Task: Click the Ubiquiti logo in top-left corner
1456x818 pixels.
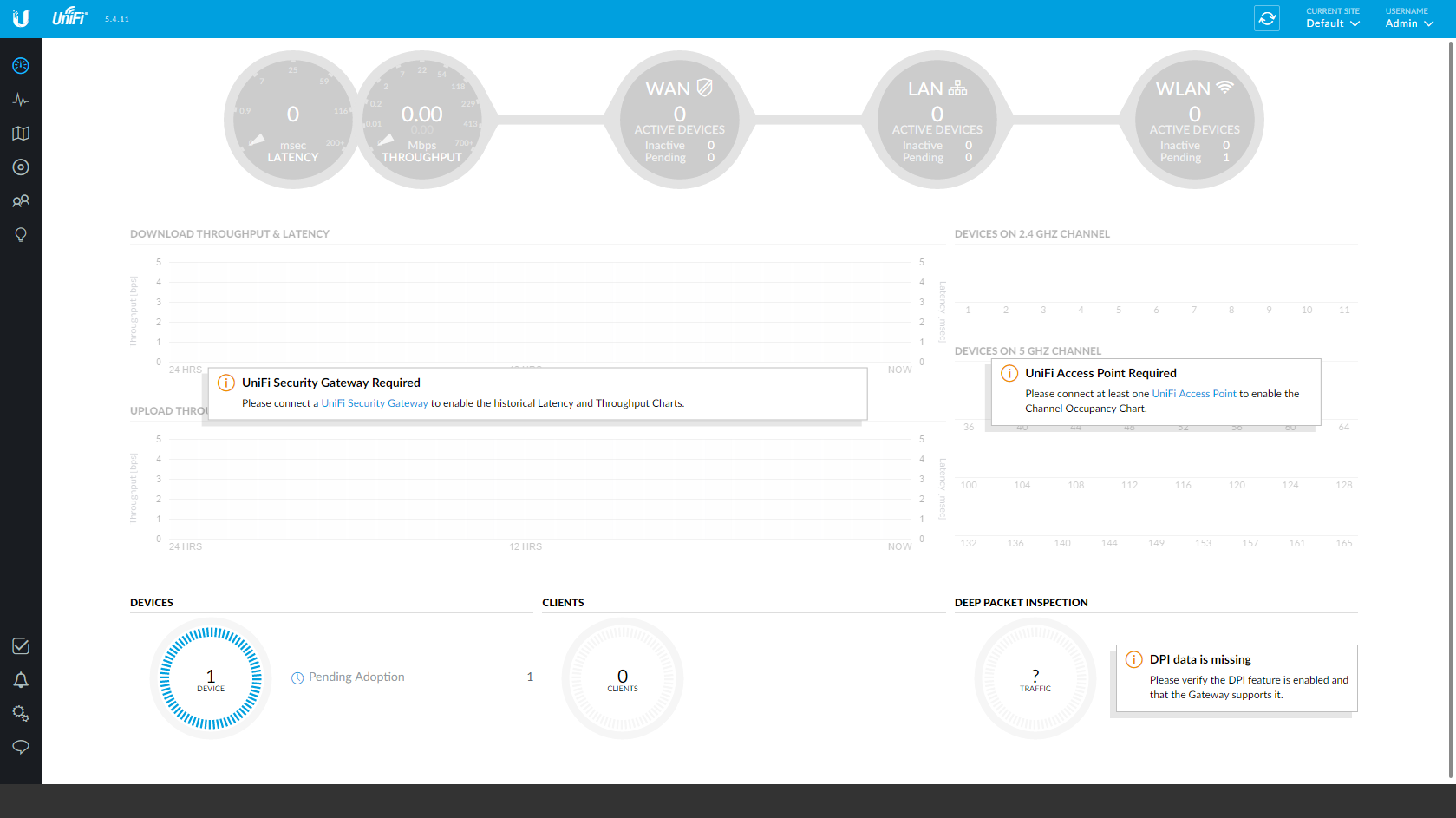Action: 21,18
